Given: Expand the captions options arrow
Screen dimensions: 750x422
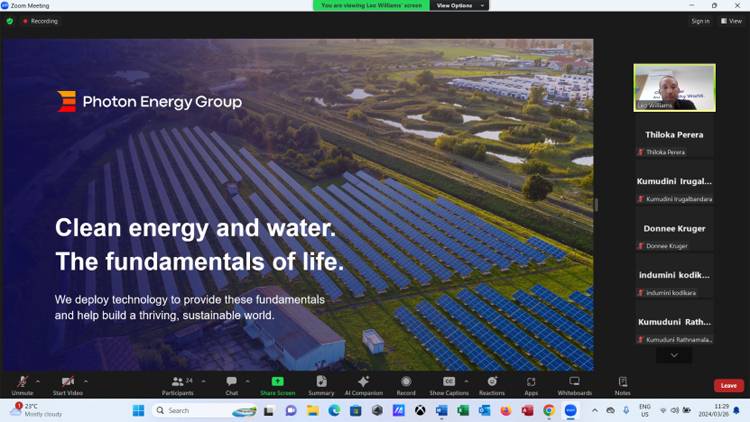Looking at the screenshot, I should (466, 381).
